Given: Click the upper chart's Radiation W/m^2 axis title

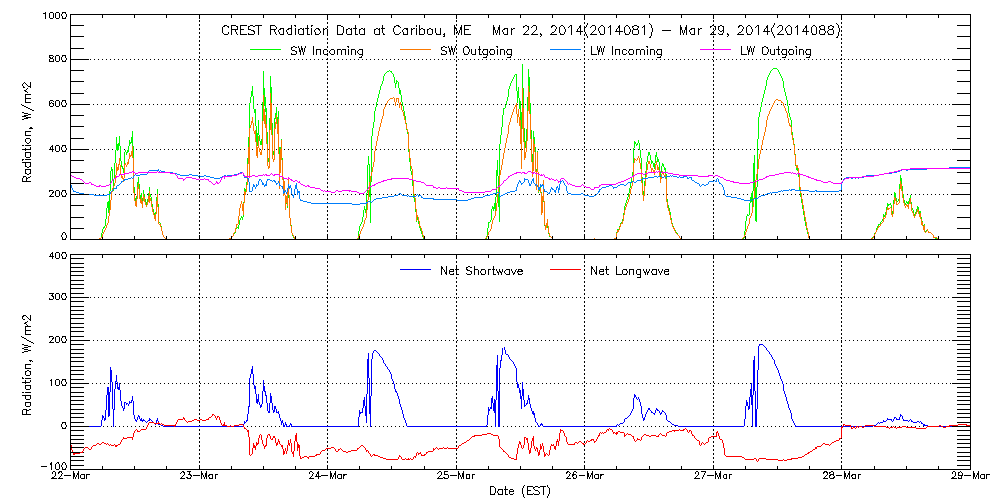Looking at the screenshot, I should tap(27, 128).
